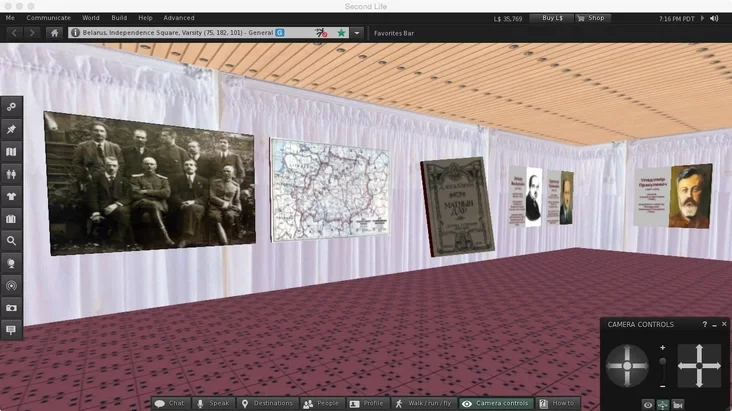Expand the location history dropdown arrow

coord(357,33)
